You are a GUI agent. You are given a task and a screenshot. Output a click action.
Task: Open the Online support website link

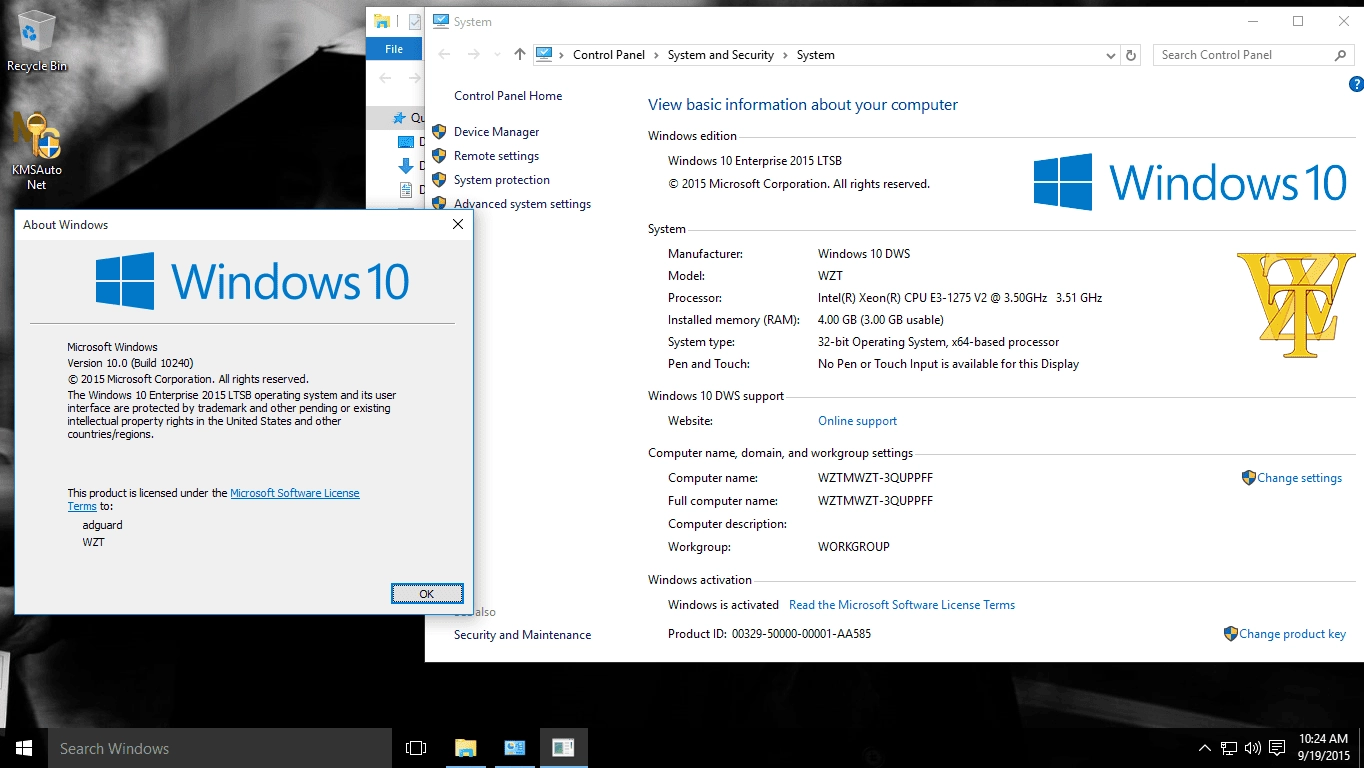tap(857, 421)
